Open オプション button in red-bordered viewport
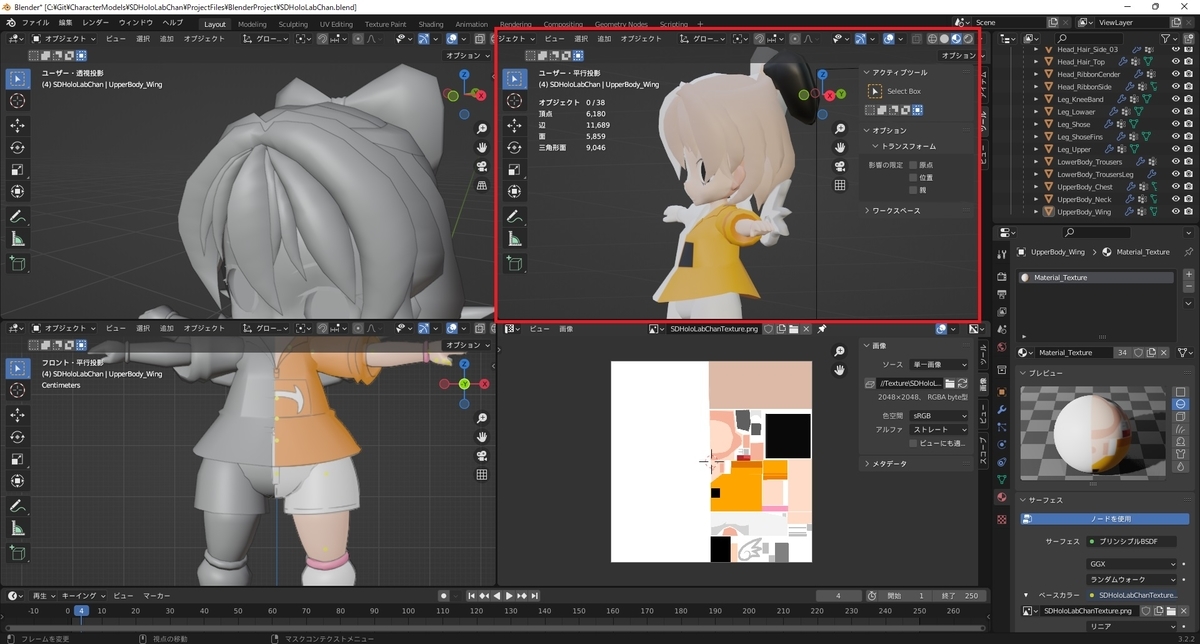 (958, 55)
